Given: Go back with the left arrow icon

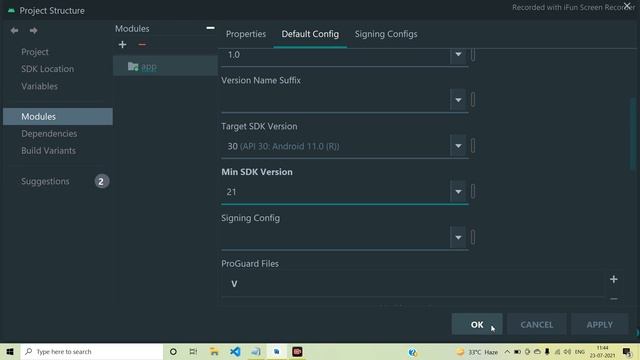Looking at the screenshot, I should point(14,31).
